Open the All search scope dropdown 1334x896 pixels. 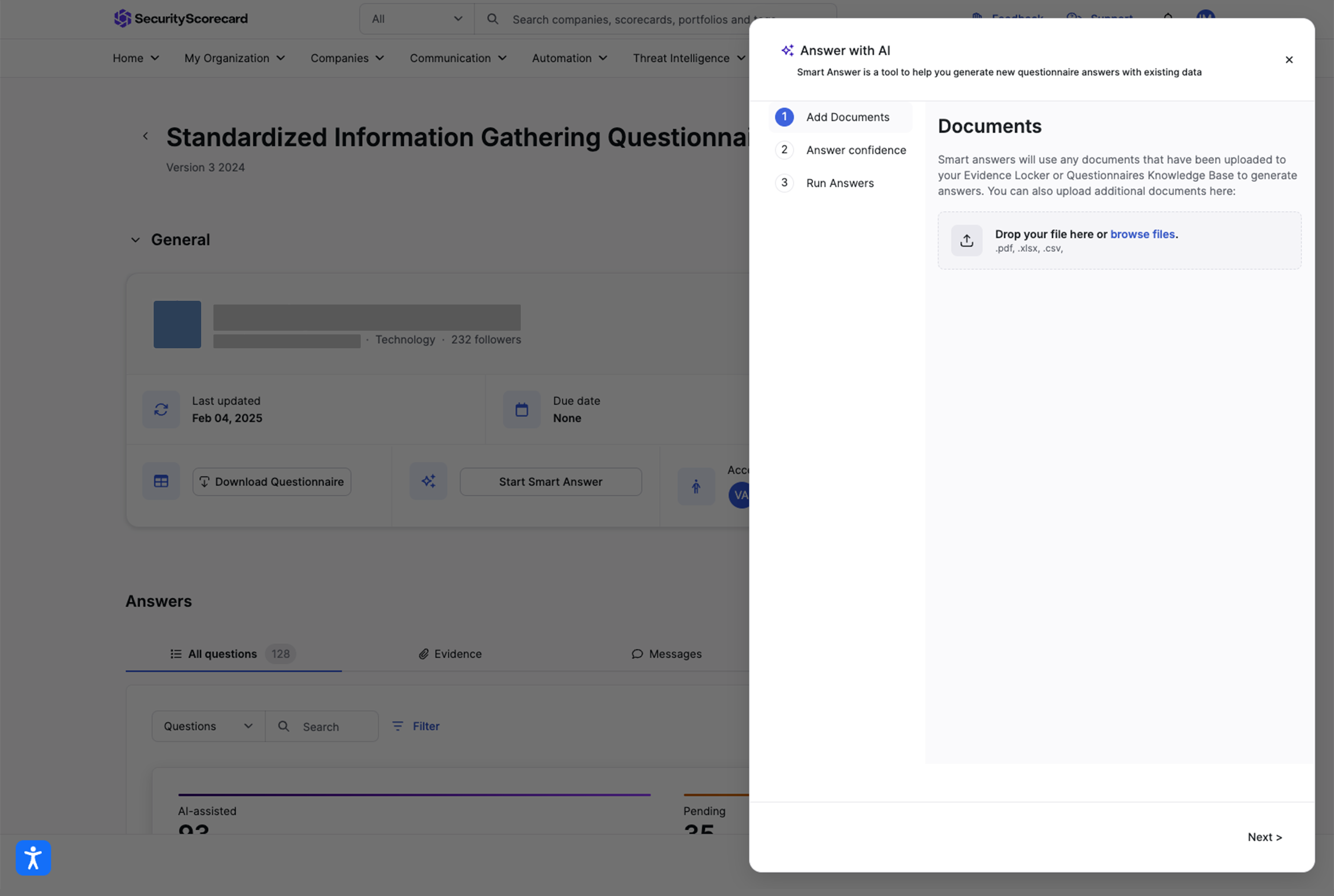[x=417, y=19]
